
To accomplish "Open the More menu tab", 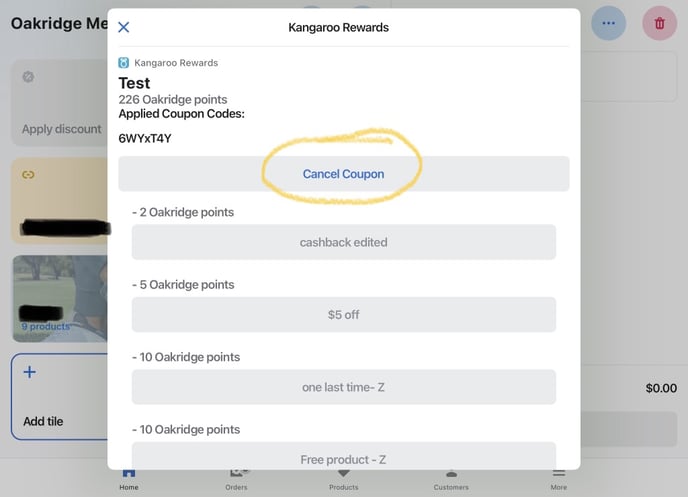I will tap(559, 479).
